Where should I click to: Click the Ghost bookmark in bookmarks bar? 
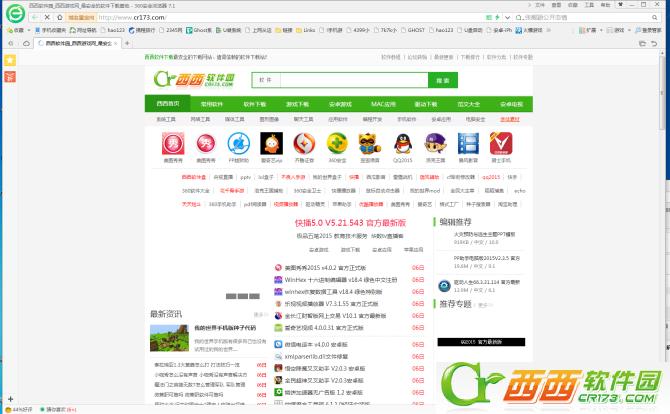point(199,30)
